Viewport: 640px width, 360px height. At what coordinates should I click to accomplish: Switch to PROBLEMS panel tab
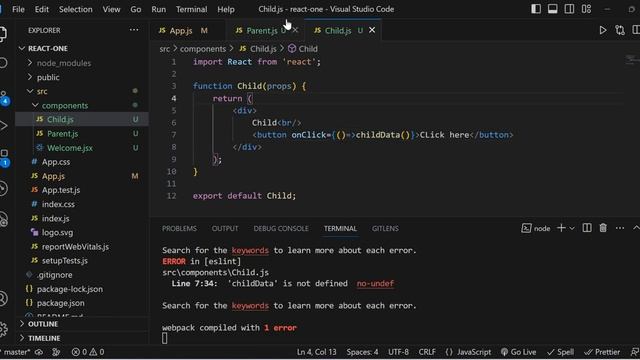179,229
